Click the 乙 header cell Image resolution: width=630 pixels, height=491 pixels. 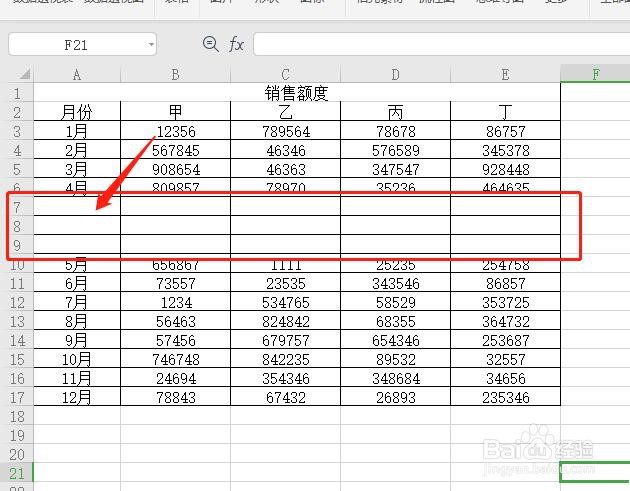pos(285,112)
